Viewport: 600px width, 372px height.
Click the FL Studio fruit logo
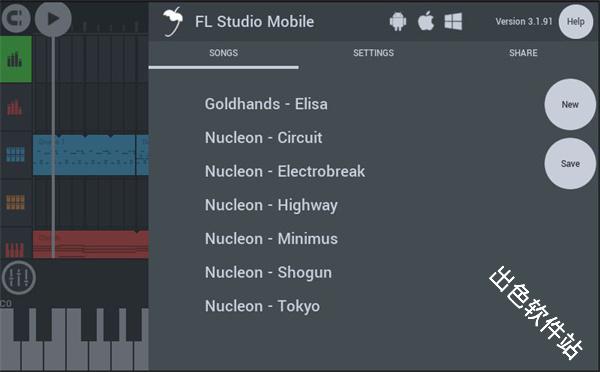(x=172, y=22)
